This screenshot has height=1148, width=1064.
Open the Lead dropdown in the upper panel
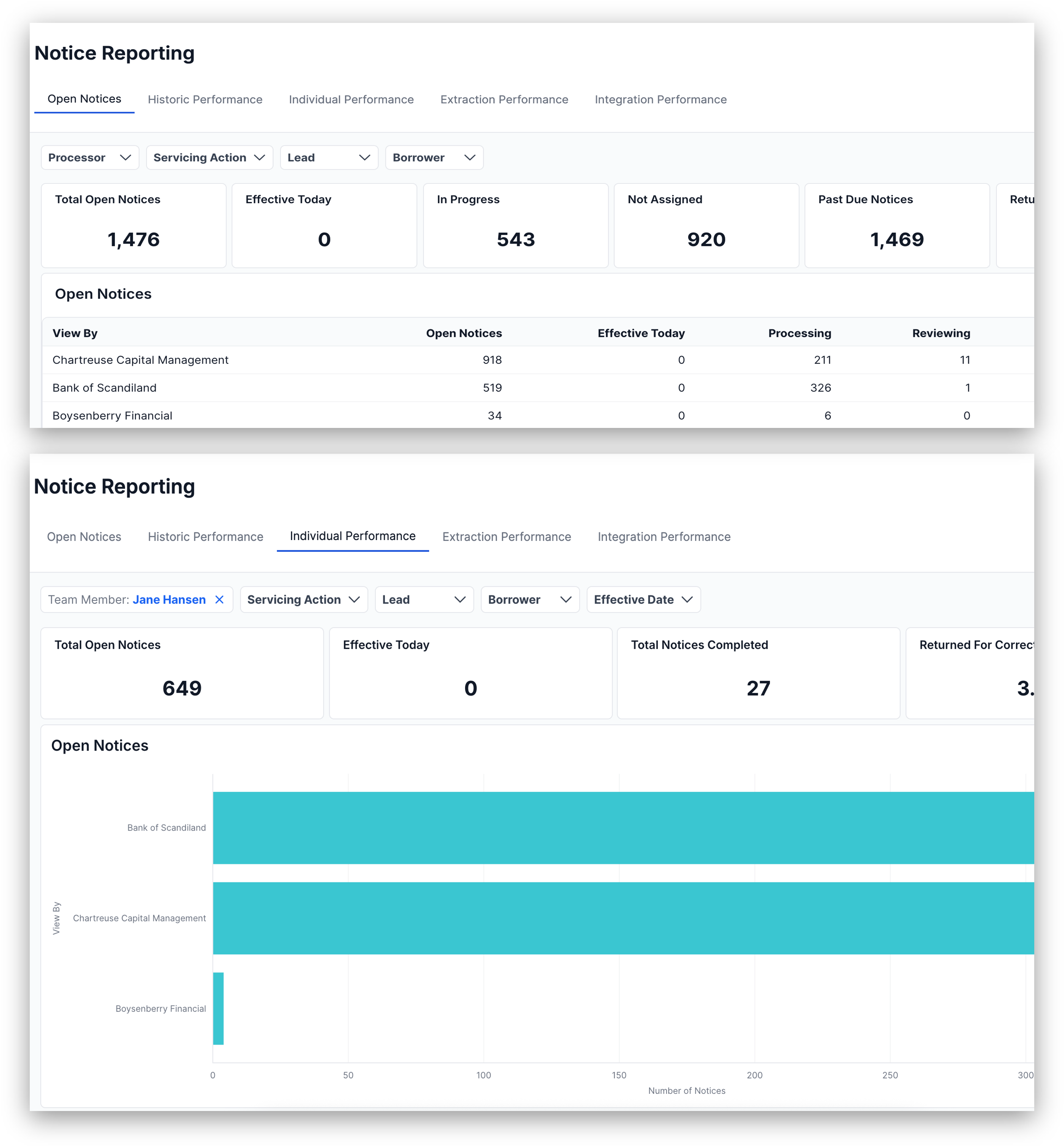[x=329, y=157]
